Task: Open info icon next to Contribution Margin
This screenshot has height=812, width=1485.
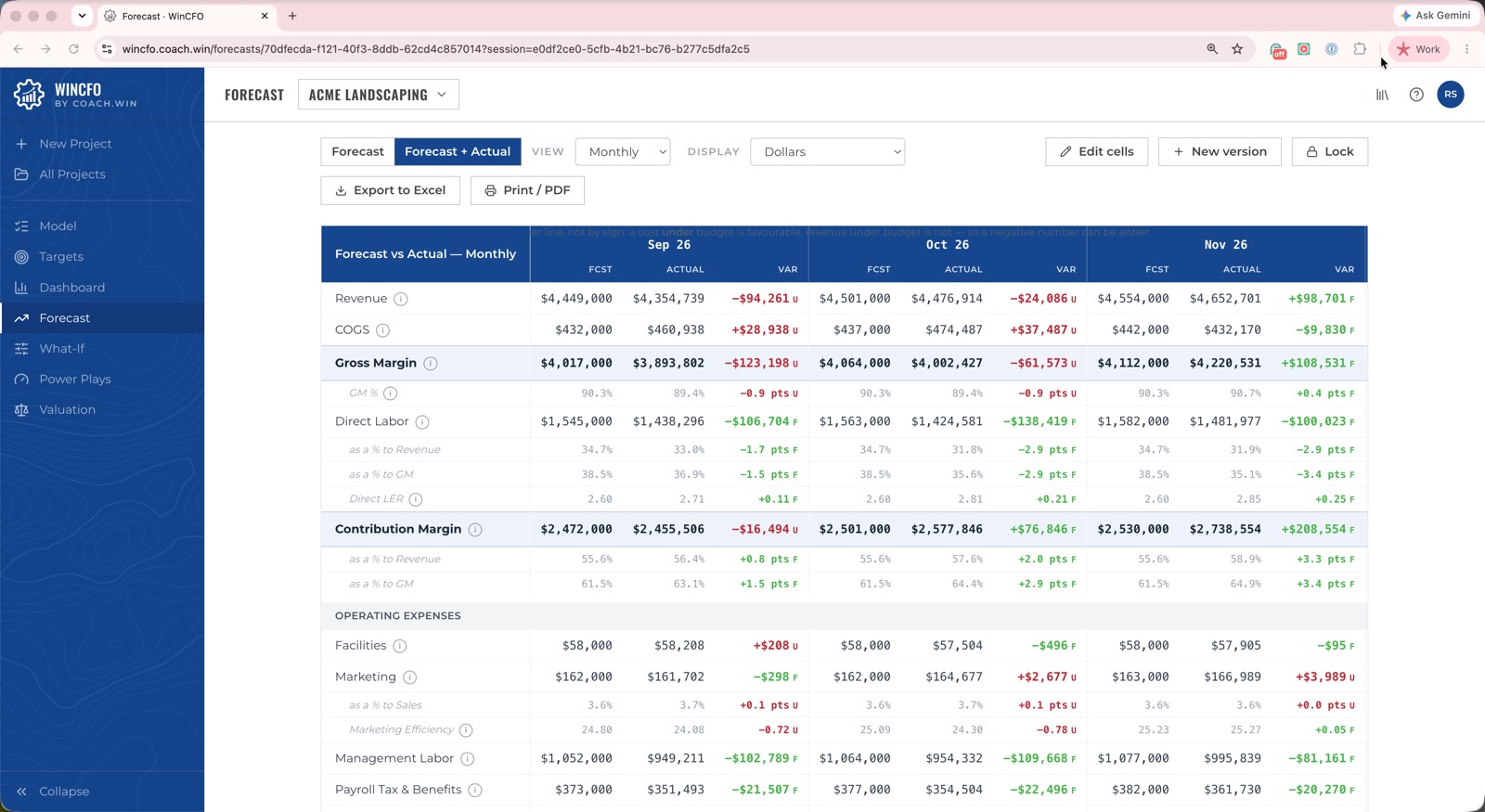Action: (x=475, y=530)
